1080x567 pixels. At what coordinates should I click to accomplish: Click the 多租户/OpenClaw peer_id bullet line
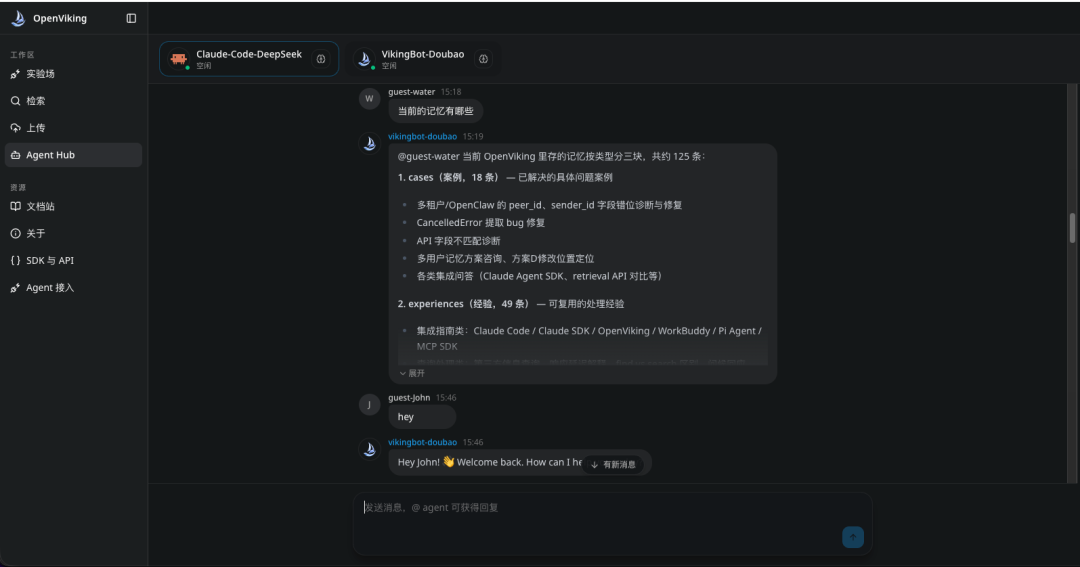(549, 205)
